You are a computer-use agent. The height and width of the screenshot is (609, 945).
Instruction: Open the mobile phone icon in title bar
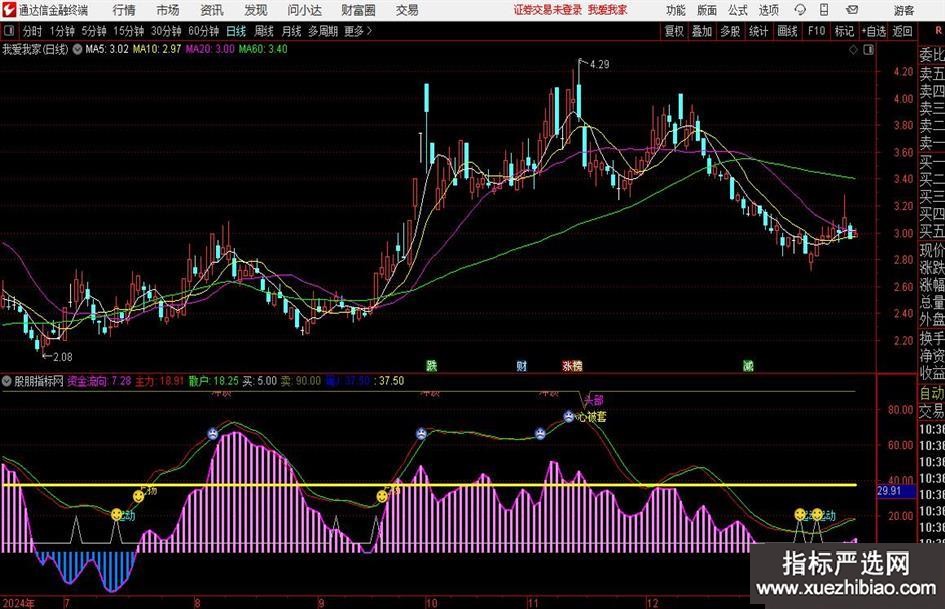[824, 10]
